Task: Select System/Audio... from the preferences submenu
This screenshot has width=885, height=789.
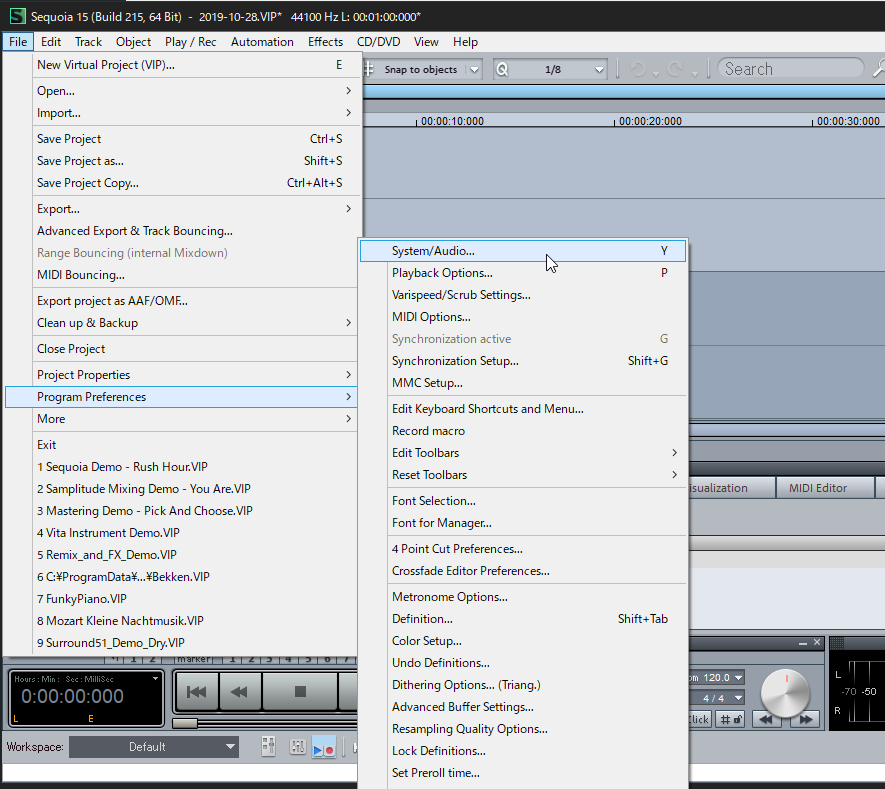Action: pos(433,251)
